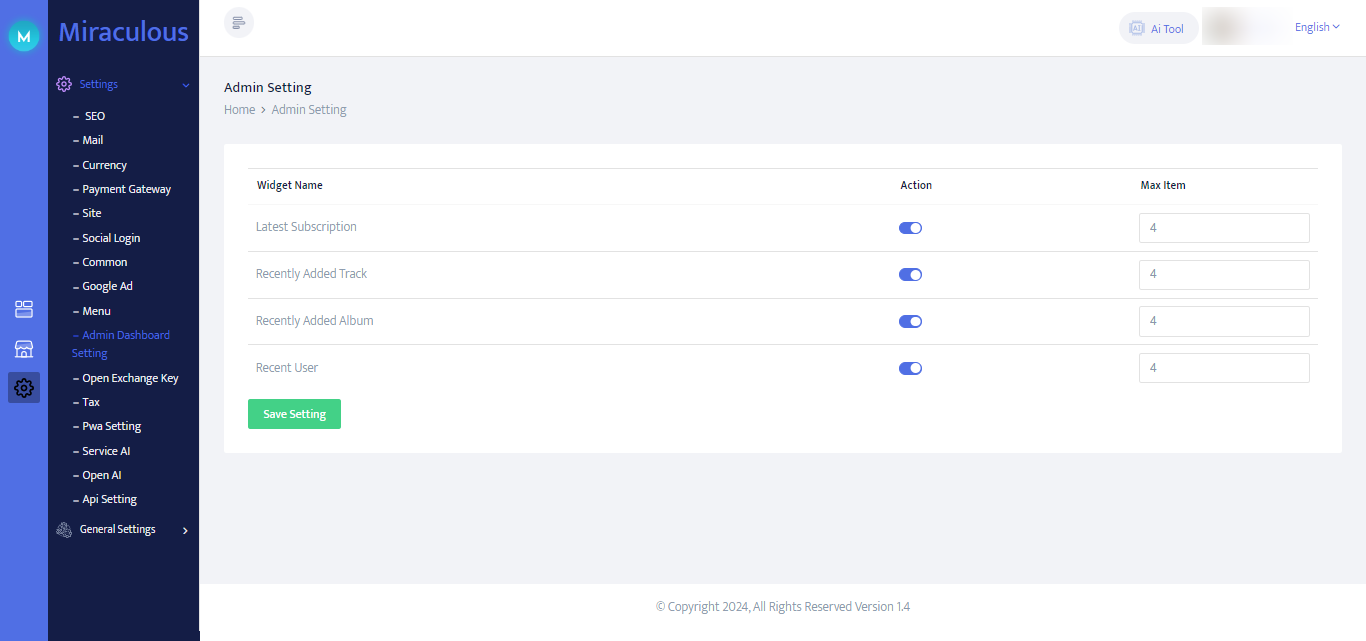Viewport: 1366px width, 641px height.
Task: Open the English language dropdown
Action: [x=1317, y=27]
